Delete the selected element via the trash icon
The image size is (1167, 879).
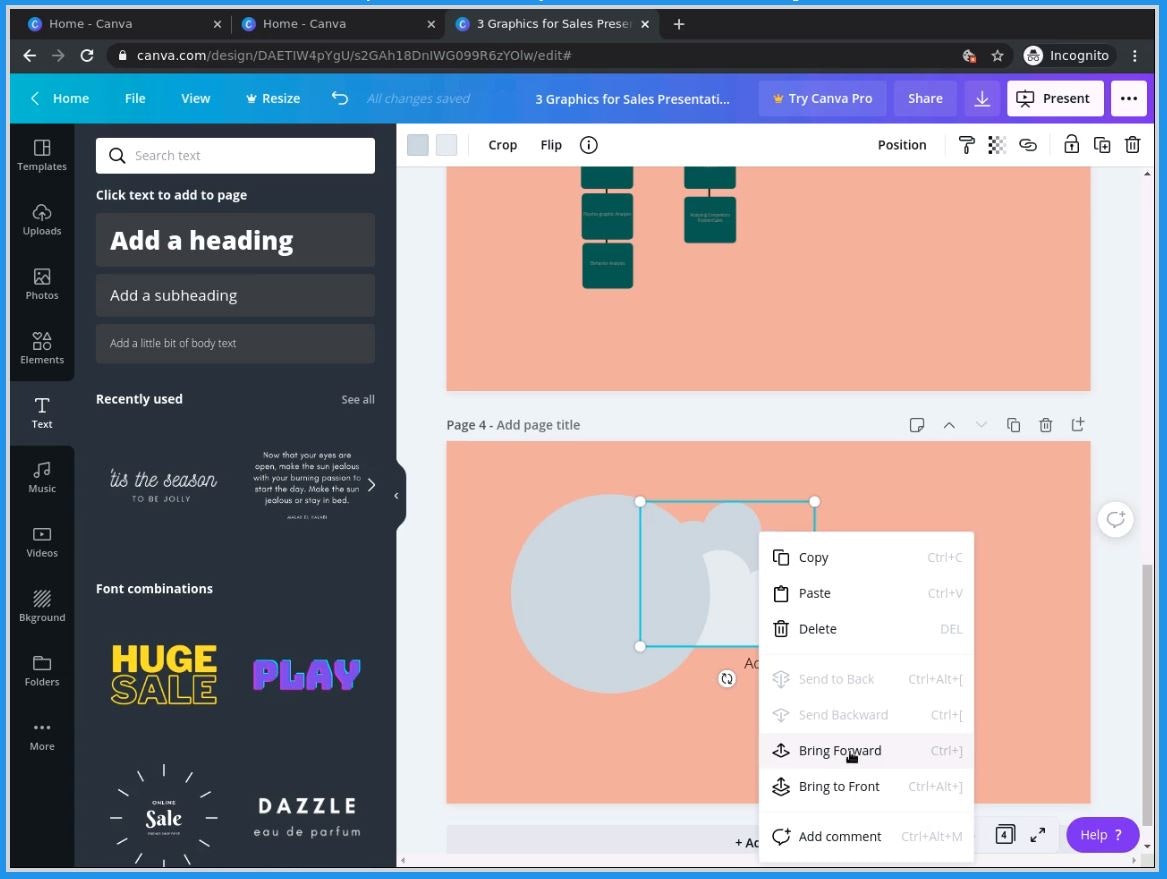(1131, 145)
